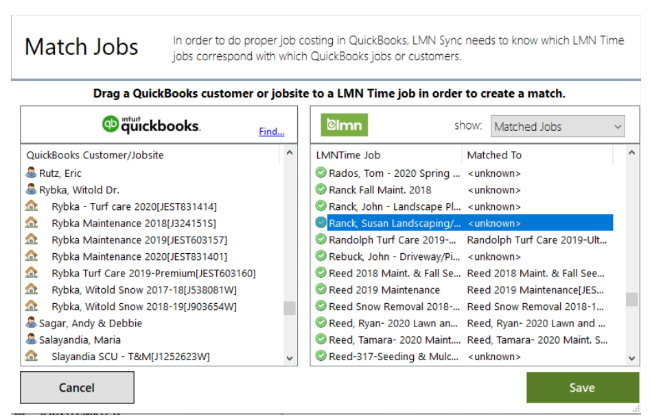The height and width of the screenshot is (418, 654).
Task: Click the QuickBooks list scrollbar thumb
Action: click(x=290, y=308)
